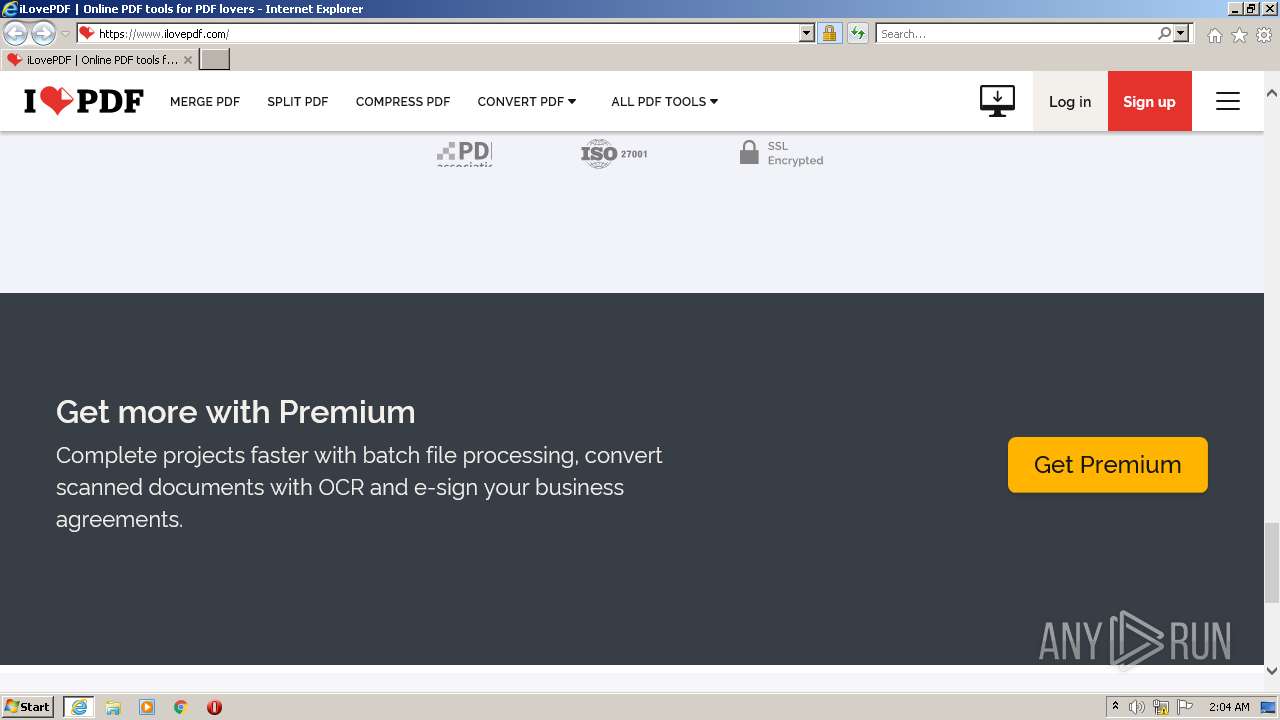
Task: Click the URL address field
Action: (x=447, y=33)
